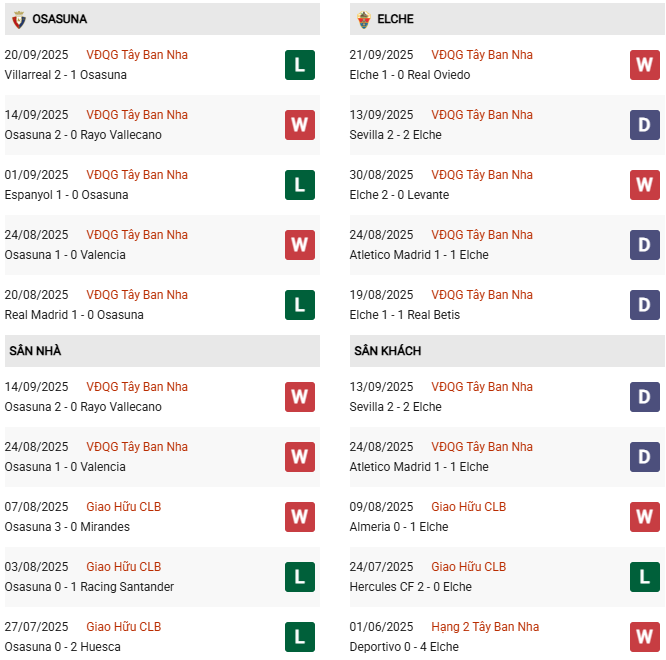Click the Giao Hữu CLB link dated 03/08/2025
This screenshot has height=660, width=666.
(x=123, y=567)
